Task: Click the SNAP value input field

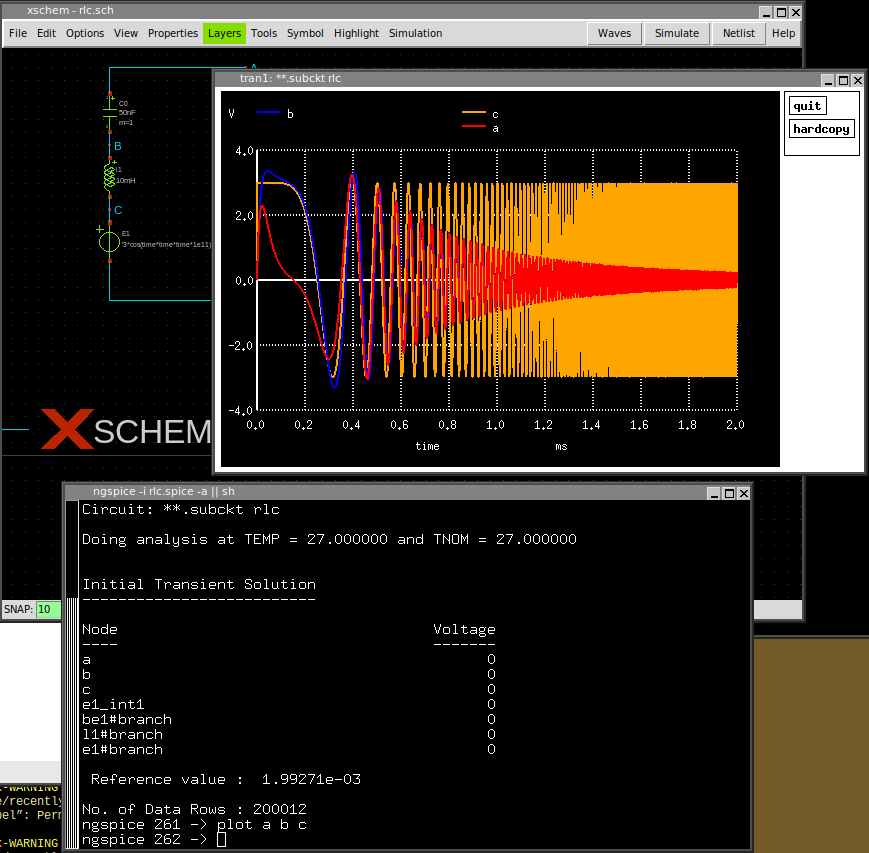Action: pos(48,609)
